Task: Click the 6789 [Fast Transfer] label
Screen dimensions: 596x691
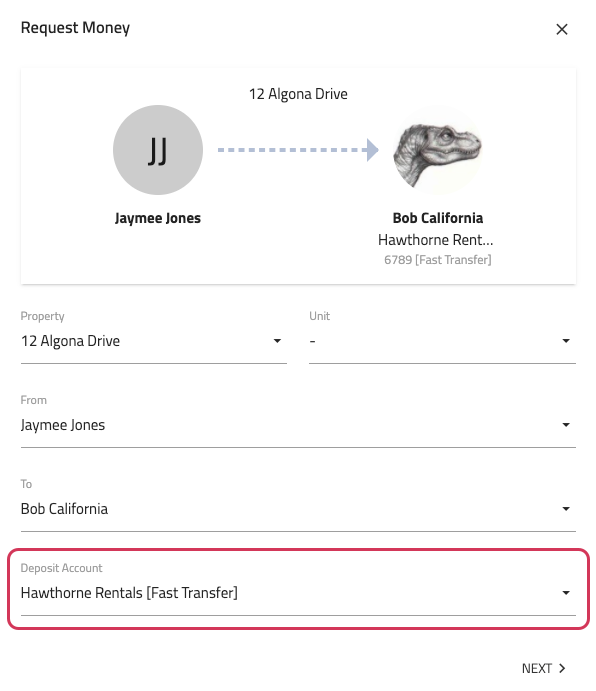Action: tap(438, 260)
